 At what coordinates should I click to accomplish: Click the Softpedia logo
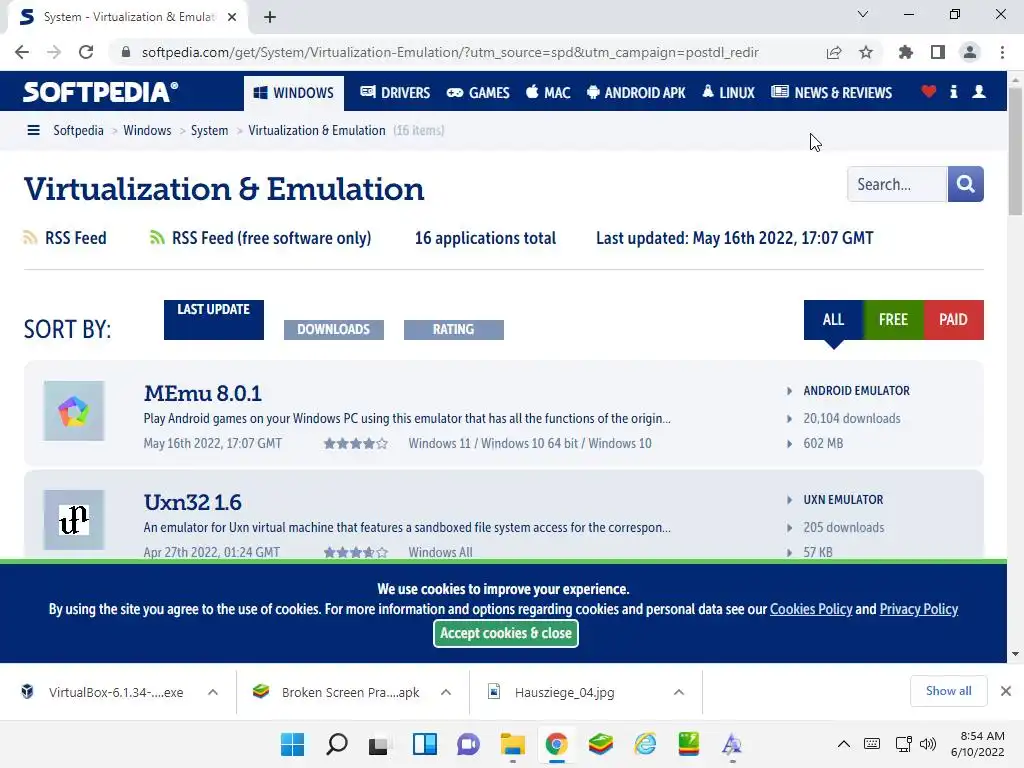pos(100,92)
